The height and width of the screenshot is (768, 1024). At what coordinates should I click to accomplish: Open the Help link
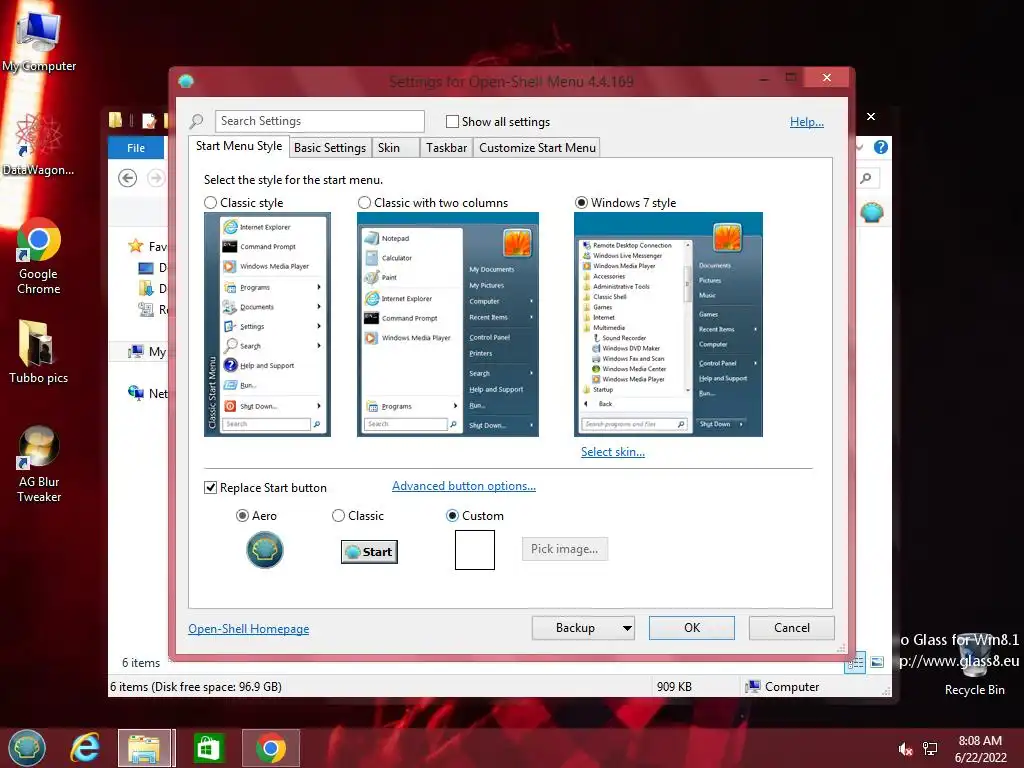(807, 121)
